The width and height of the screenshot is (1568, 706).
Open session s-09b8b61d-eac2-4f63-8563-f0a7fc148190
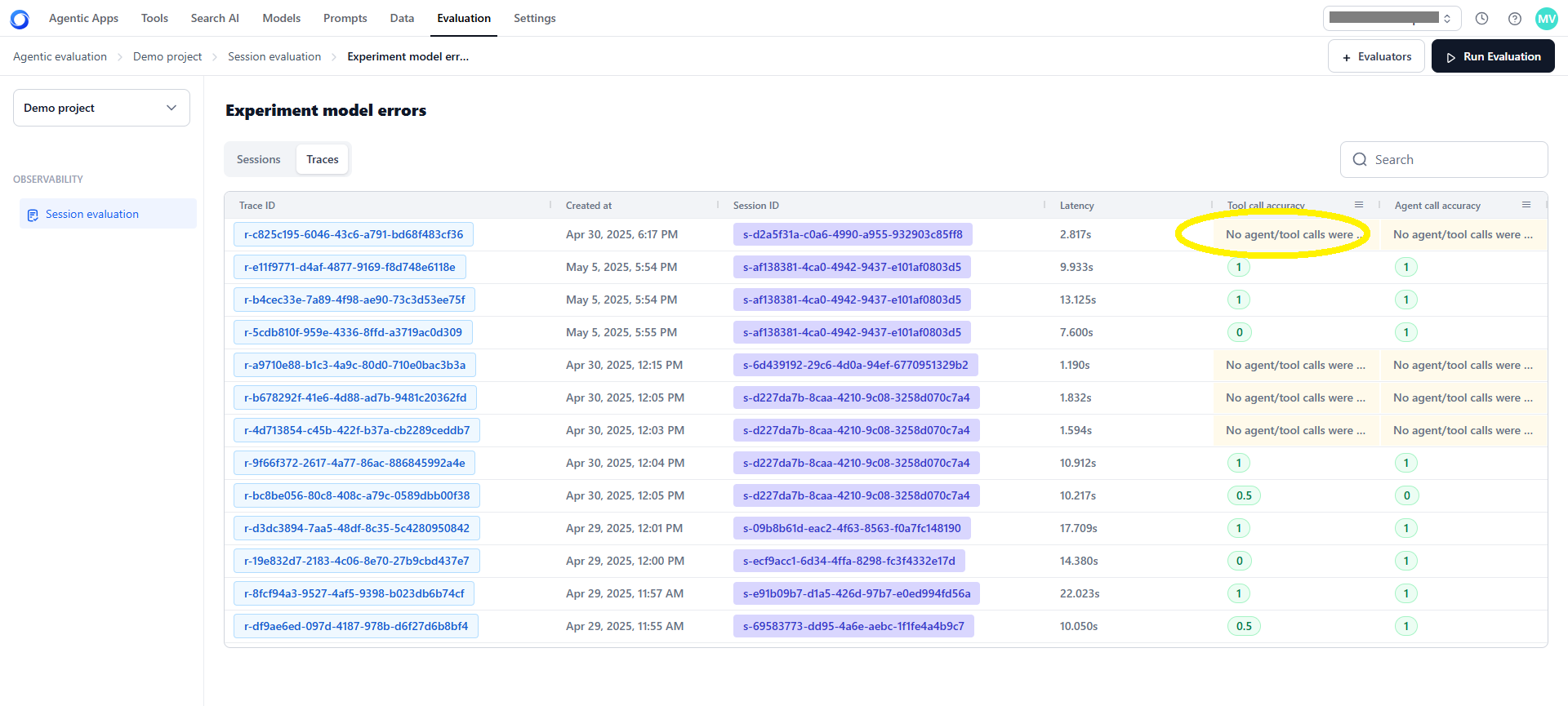point(852,528)
